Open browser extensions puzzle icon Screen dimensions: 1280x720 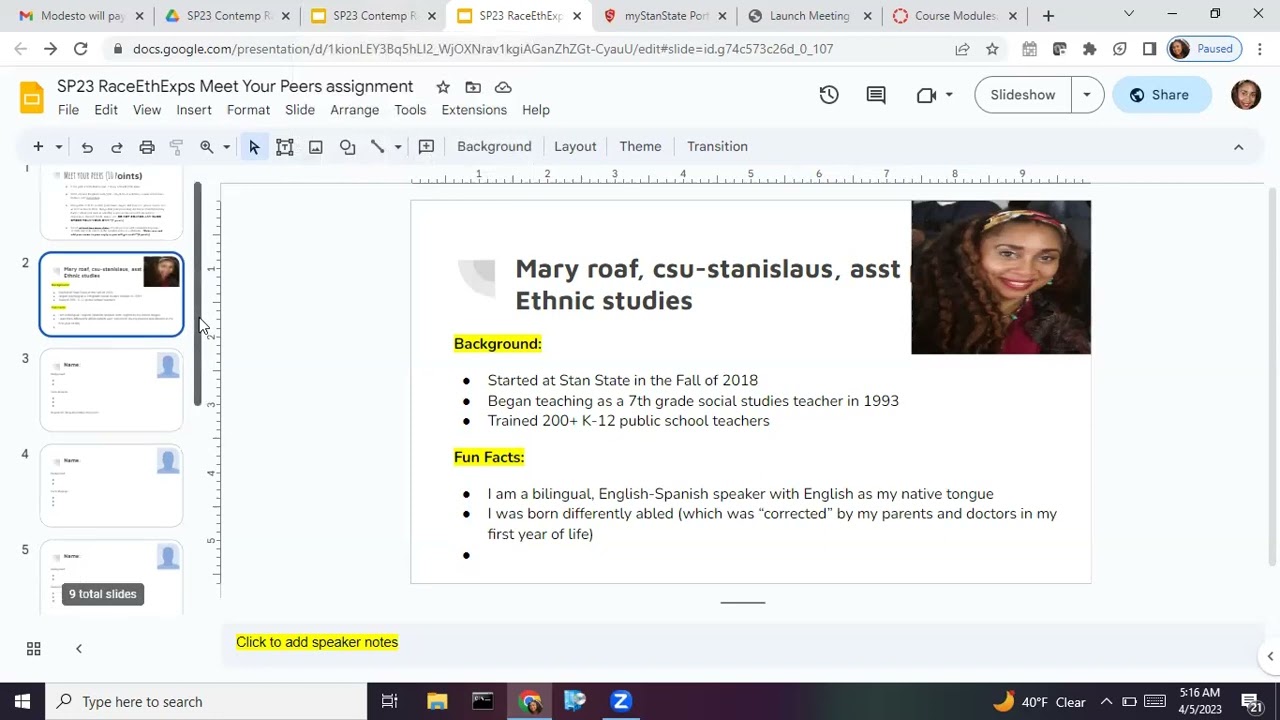1090,49
